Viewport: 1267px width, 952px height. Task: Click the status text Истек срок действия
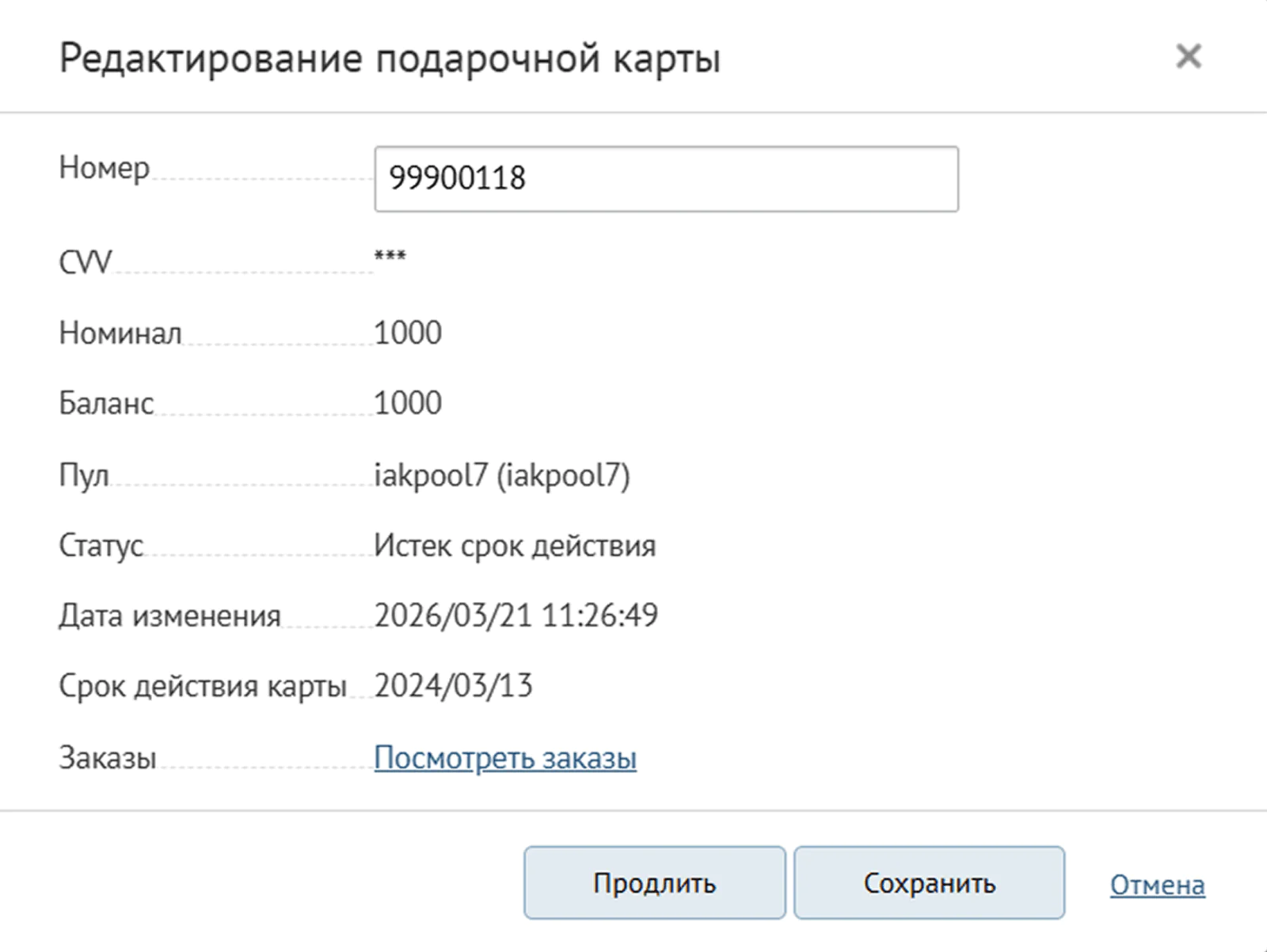pos(515,546)
